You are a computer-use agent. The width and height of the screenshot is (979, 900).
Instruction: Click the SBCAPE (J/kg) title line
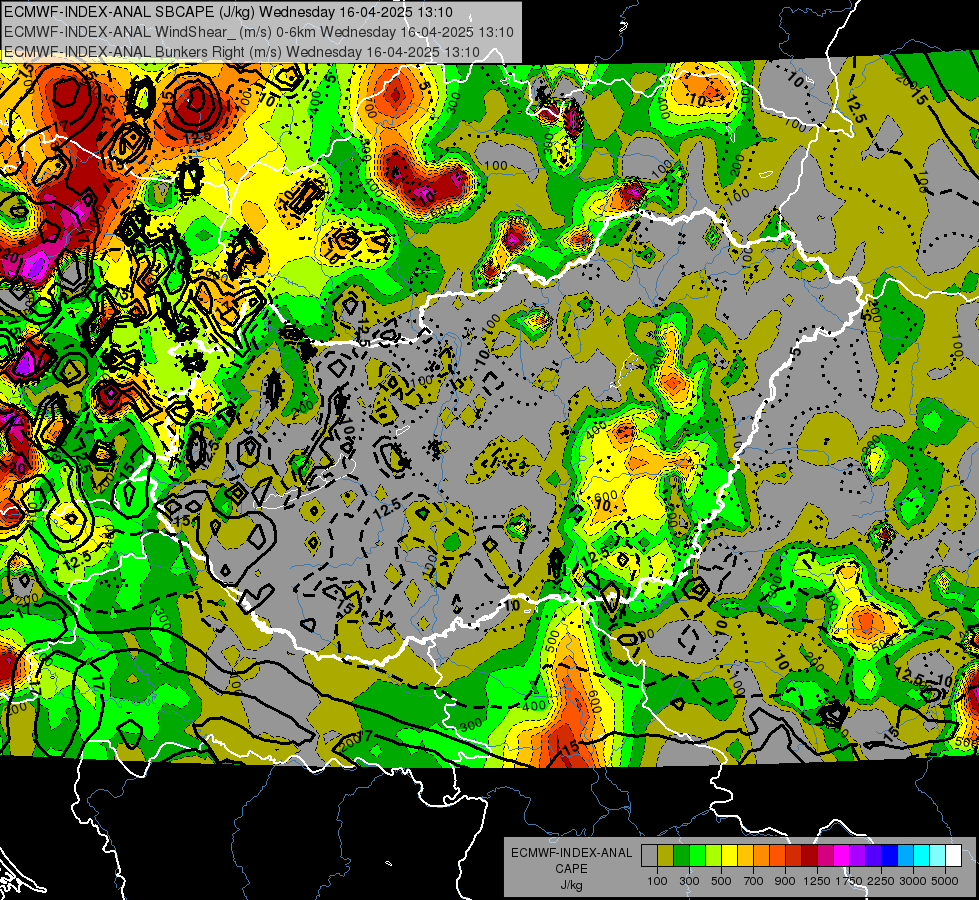click(228, 12)
